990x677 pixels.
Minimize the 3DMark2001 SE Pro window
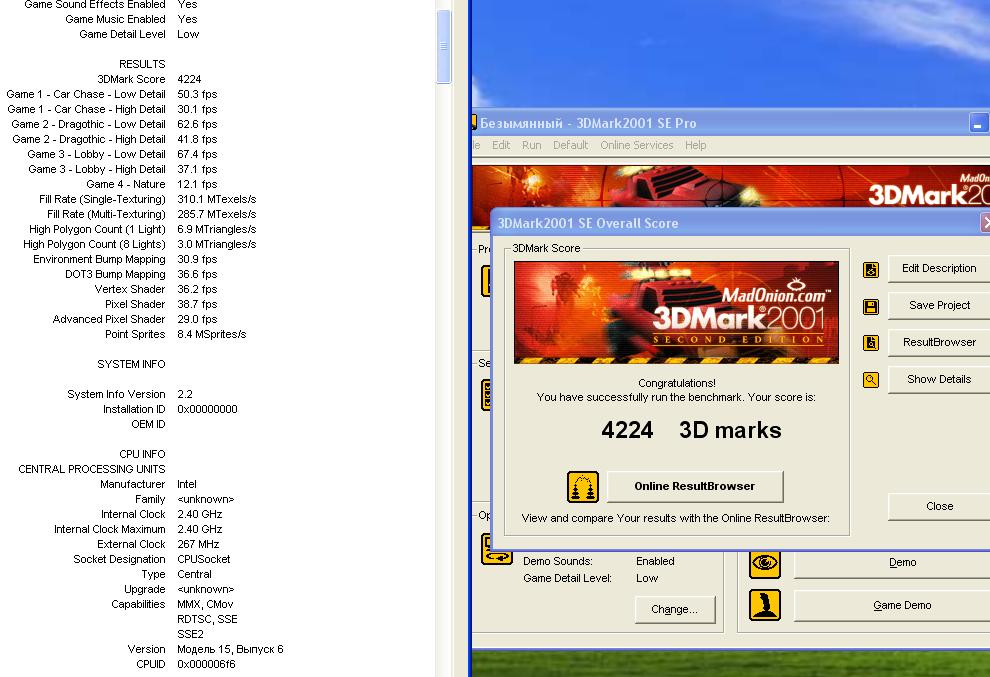click(977, 123)
